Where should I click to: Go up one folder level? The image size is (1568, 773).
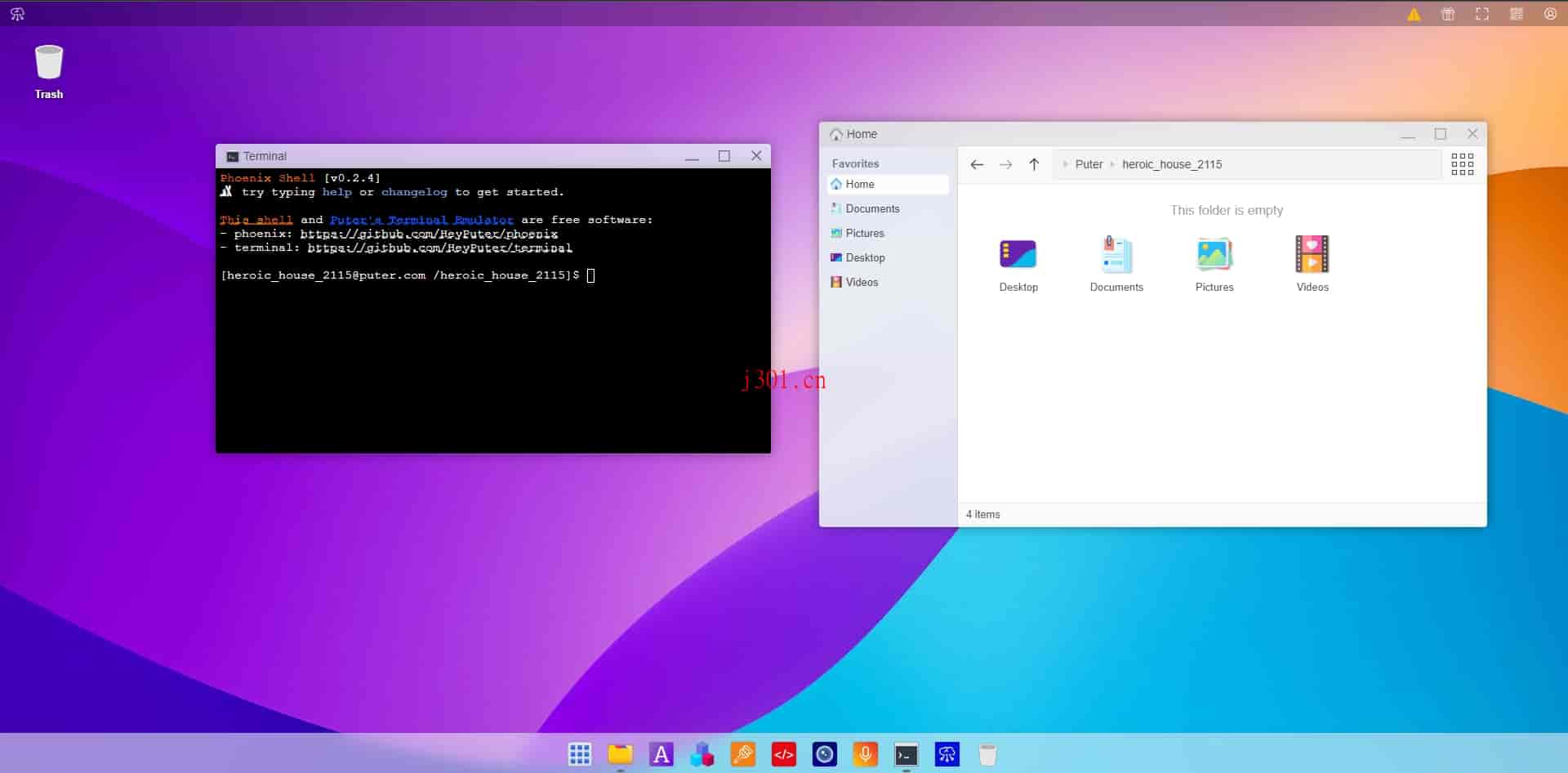click(1034, 164)
